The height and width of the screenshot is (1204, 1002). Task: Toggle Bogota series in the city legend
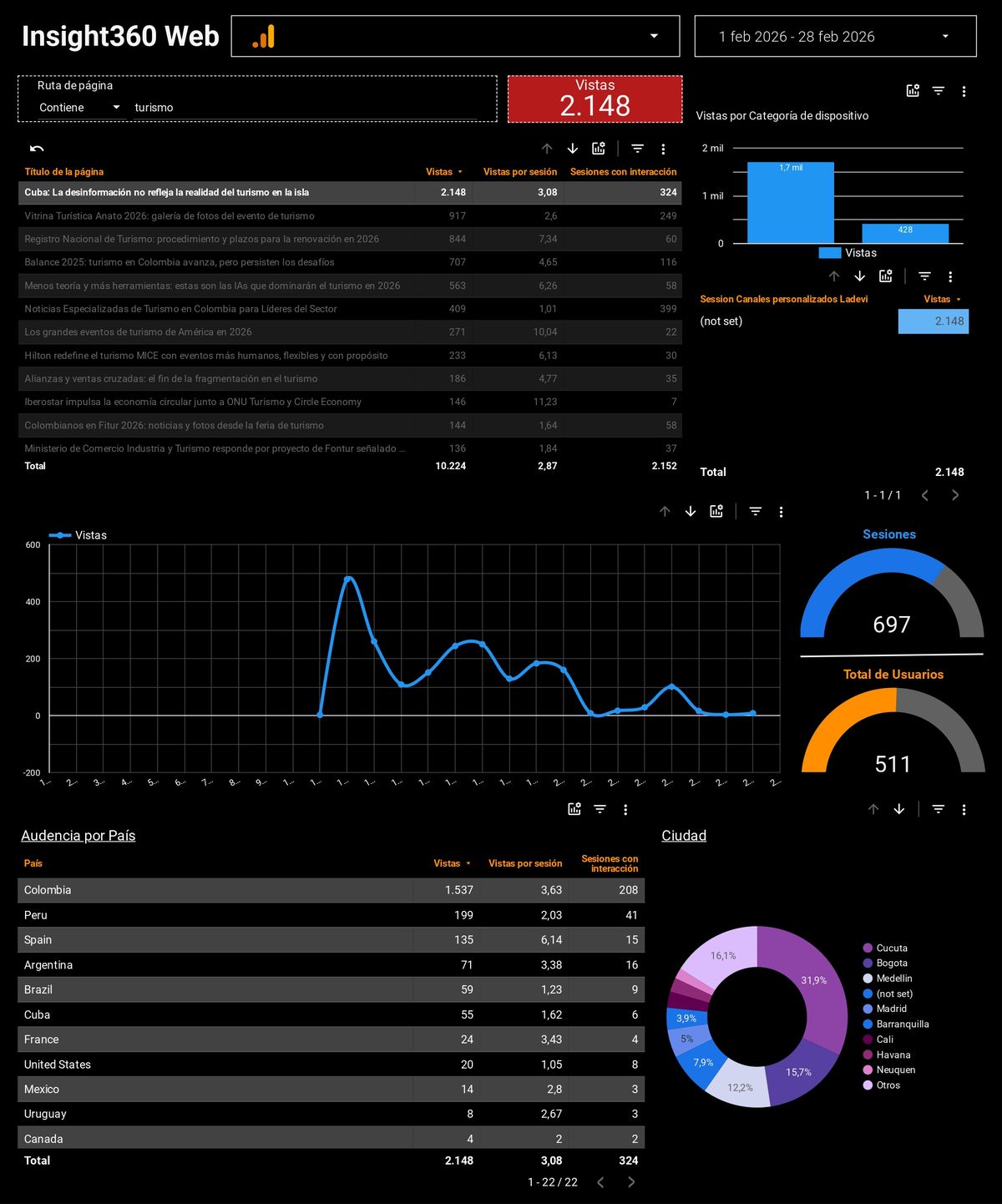pos(891,964)
